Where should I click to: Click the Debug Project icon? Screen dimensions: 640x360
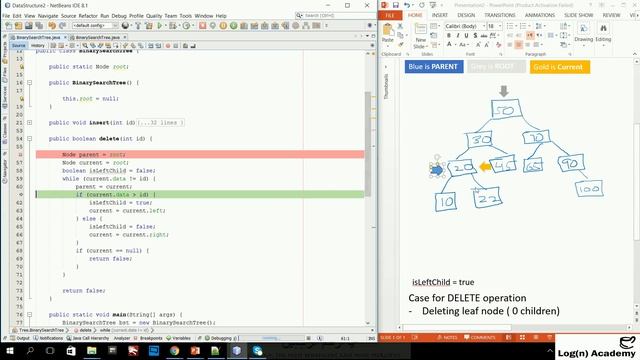click(x=173, y=26)
